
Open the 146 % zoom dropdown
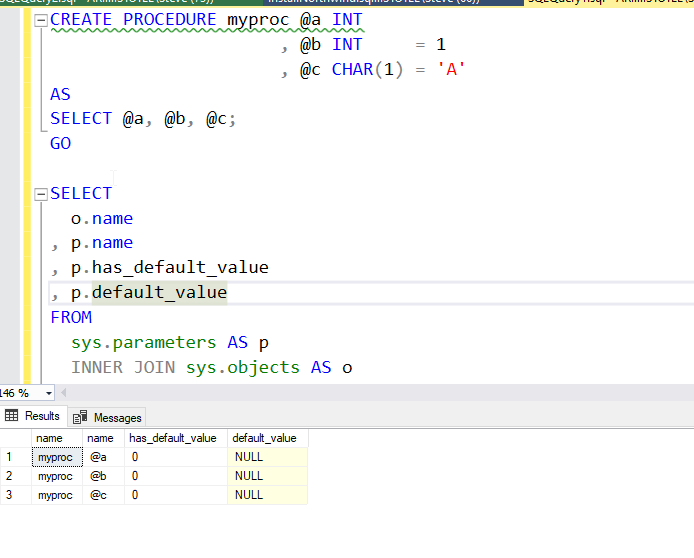click(49, 393)
